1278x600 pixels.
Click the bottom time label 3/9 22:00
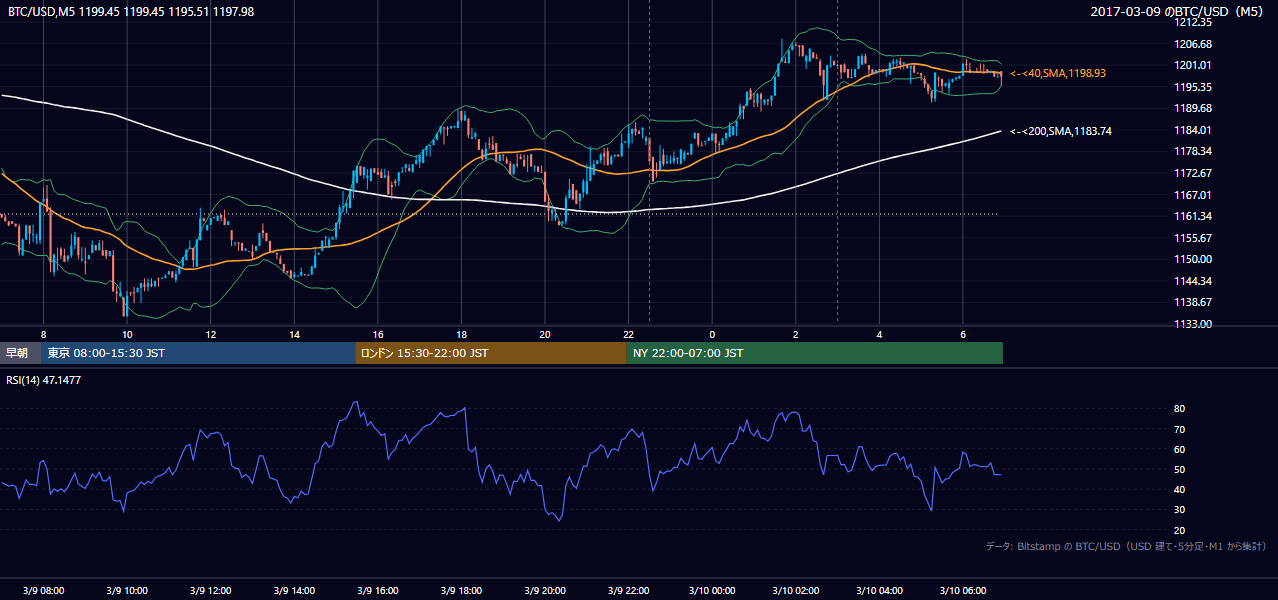click(628, 591)
